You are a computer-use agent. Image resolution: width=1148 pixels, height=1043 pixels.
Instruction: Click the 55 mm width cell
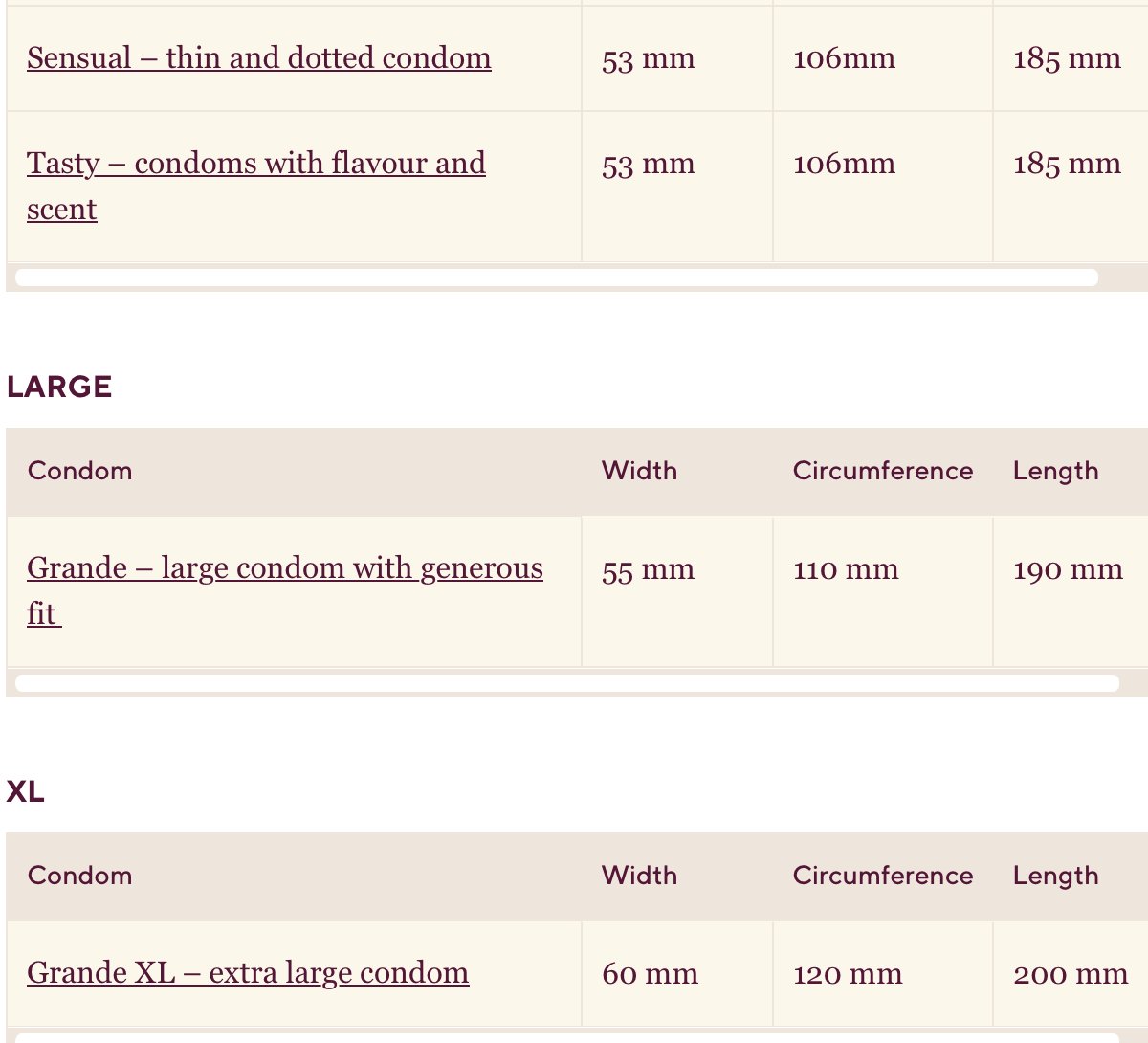(649, 570)
